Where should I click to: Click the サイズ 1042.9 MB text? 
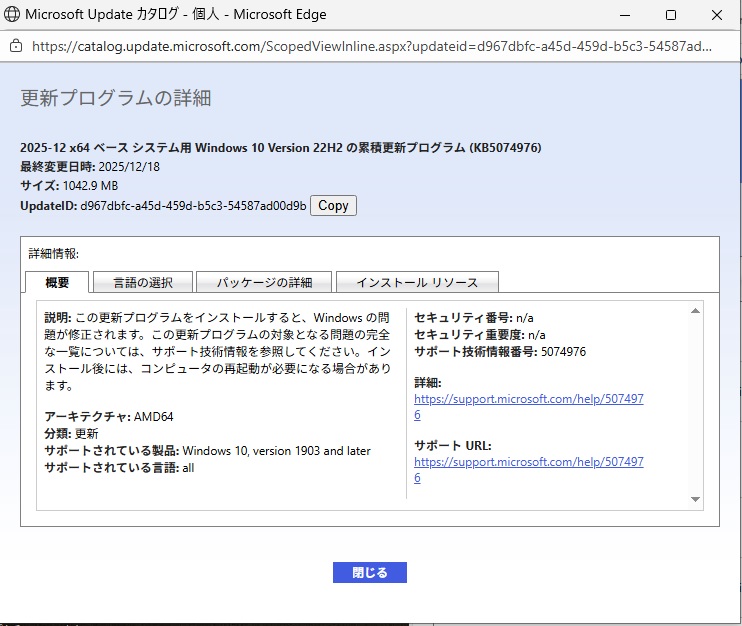(69, 185)
